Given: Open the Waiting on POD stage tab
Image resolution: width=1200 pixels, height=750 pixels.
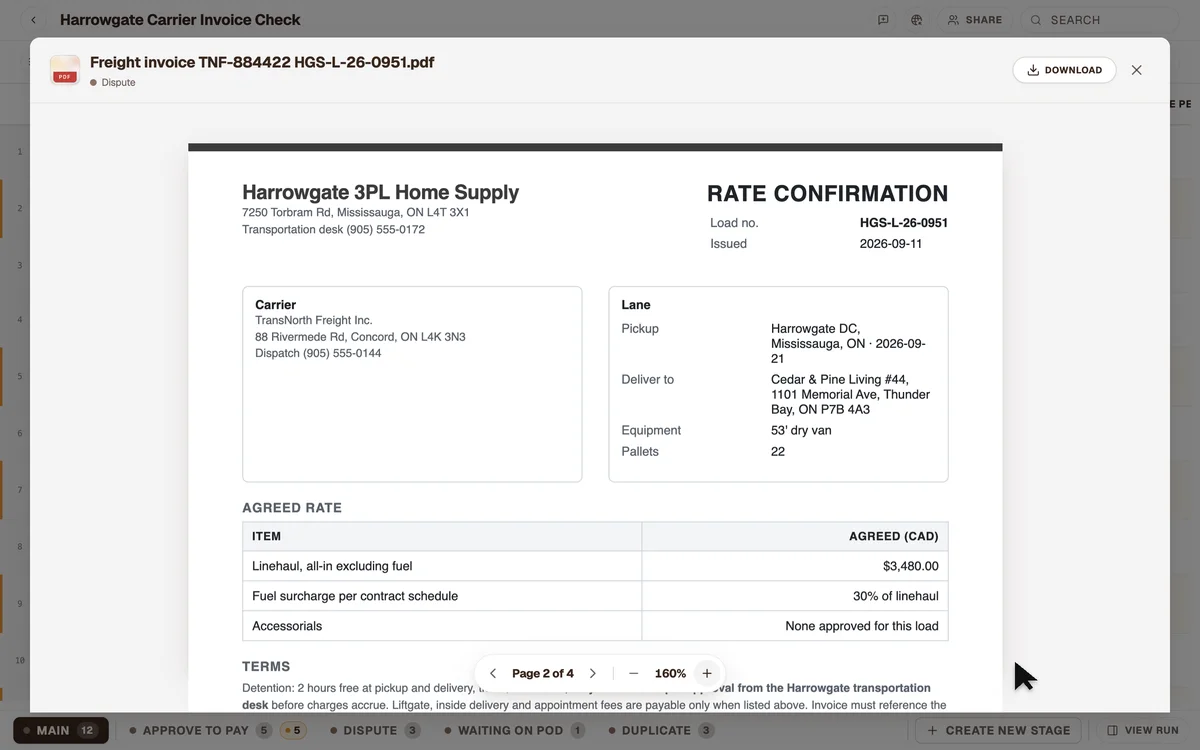Looking at the screenshot, I should (515, 730).
